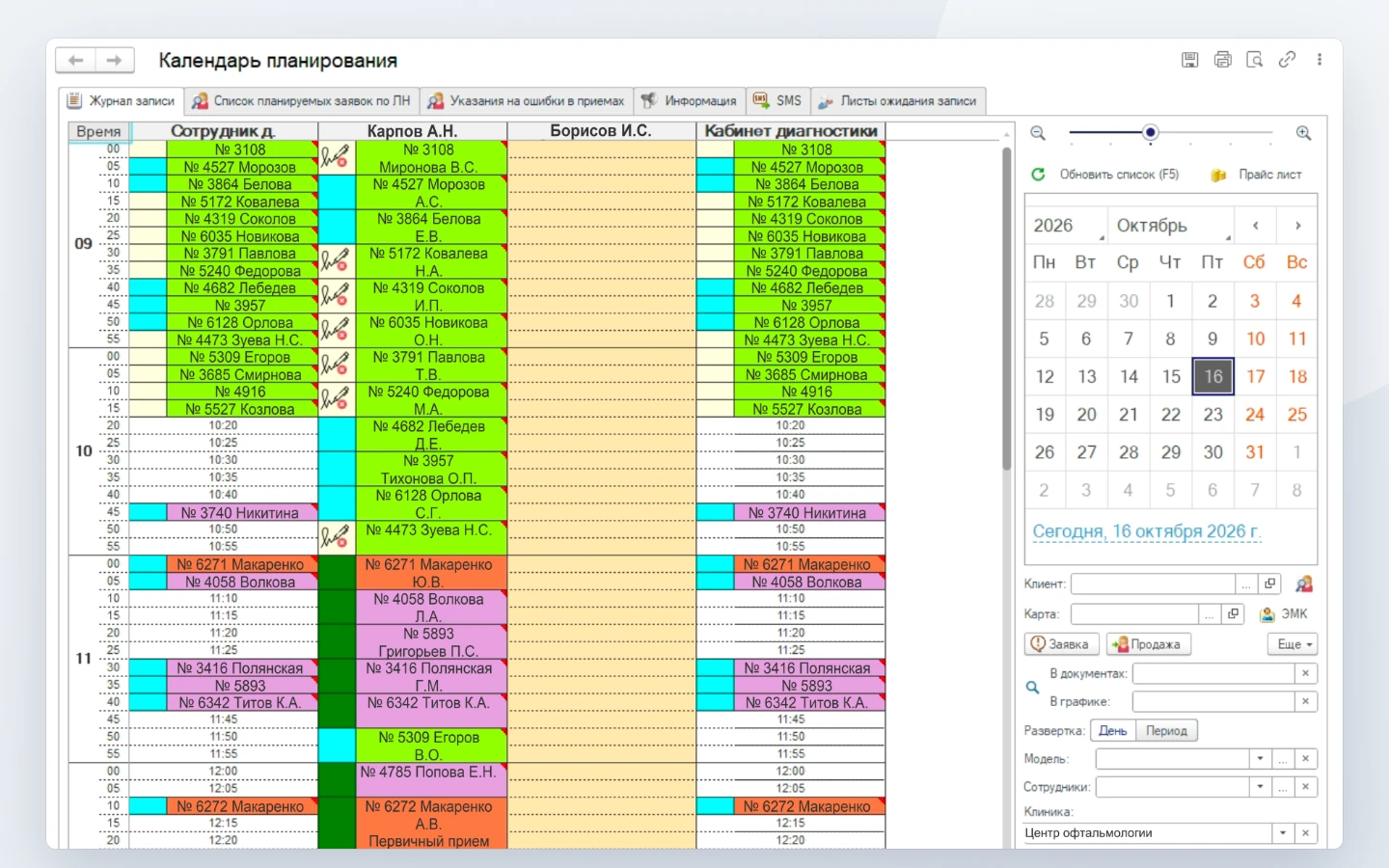Switch Развертка to Период
This screenshot has height=868, width=1389.
coord(1166,730)
